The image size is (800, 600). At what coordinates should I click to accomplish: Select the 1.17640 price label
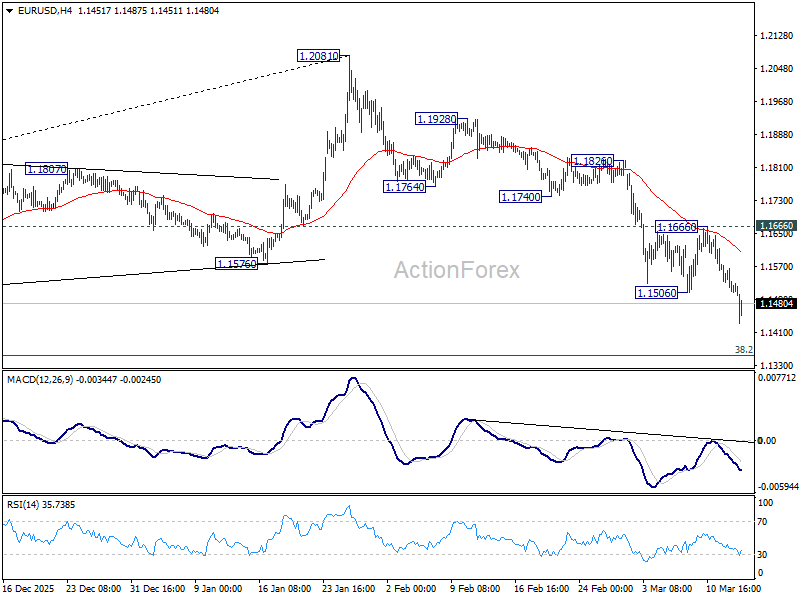tap(405, 187)
